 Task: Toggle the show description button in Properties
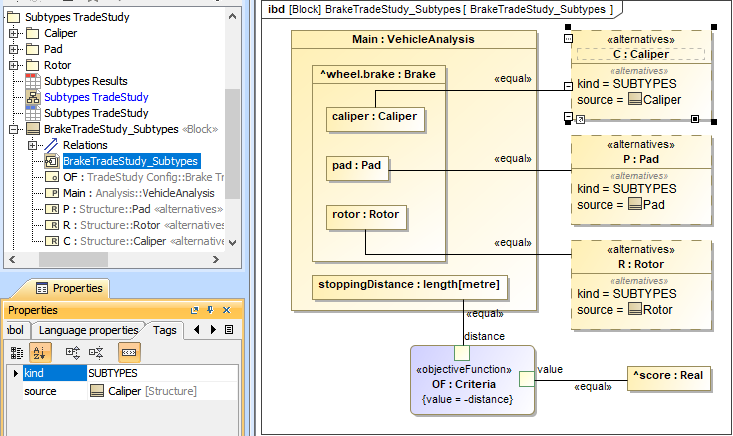(x=129, y=352)
